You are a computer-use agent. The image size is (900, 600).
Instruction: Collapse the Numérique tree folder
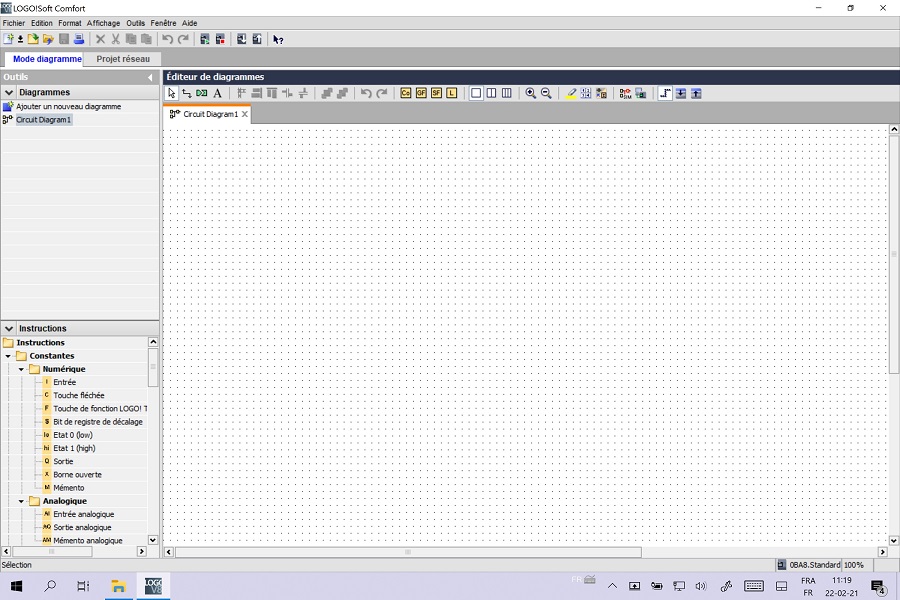click(x=21, y=369)
